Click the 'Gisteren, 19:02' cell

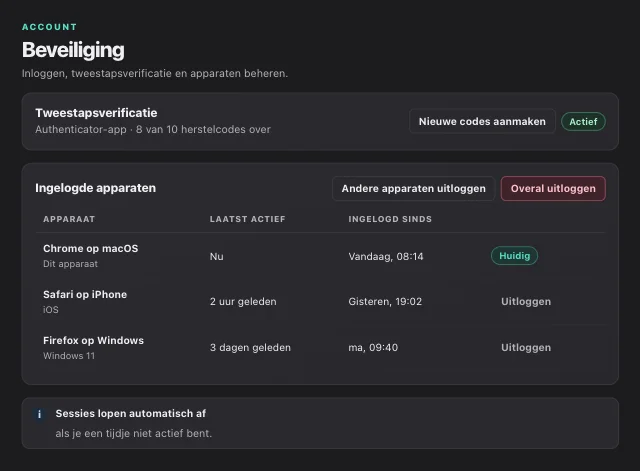(x=385, y=302)
